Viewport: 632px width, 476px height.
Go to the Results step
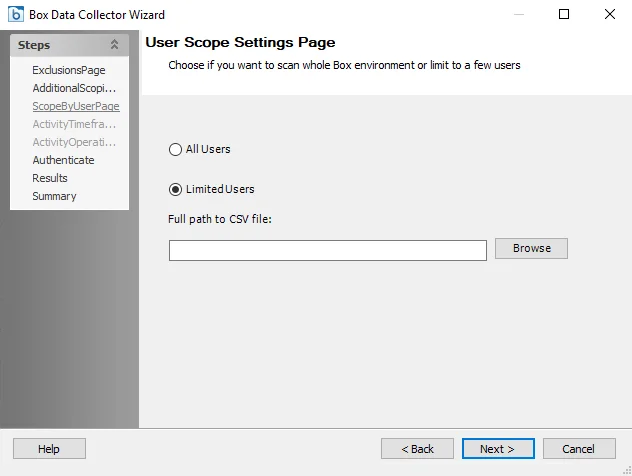pos(50,178)
